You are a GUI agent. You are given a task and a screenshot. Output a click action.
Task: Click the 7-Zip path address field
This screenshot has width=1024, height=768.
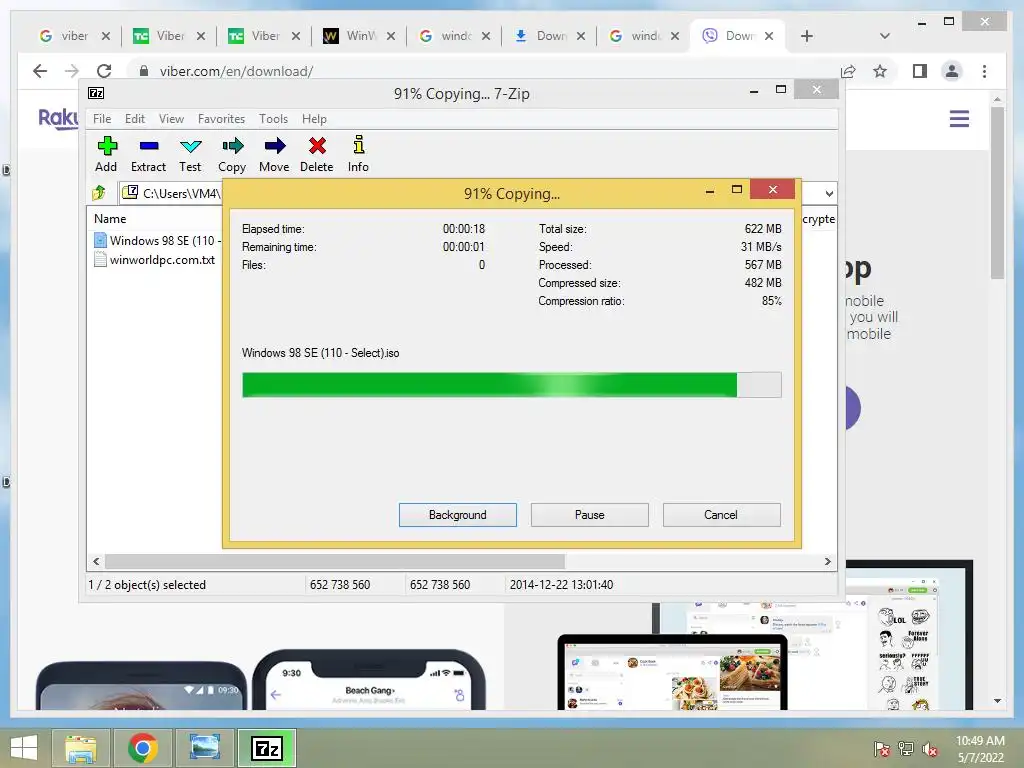click(172, 193)
